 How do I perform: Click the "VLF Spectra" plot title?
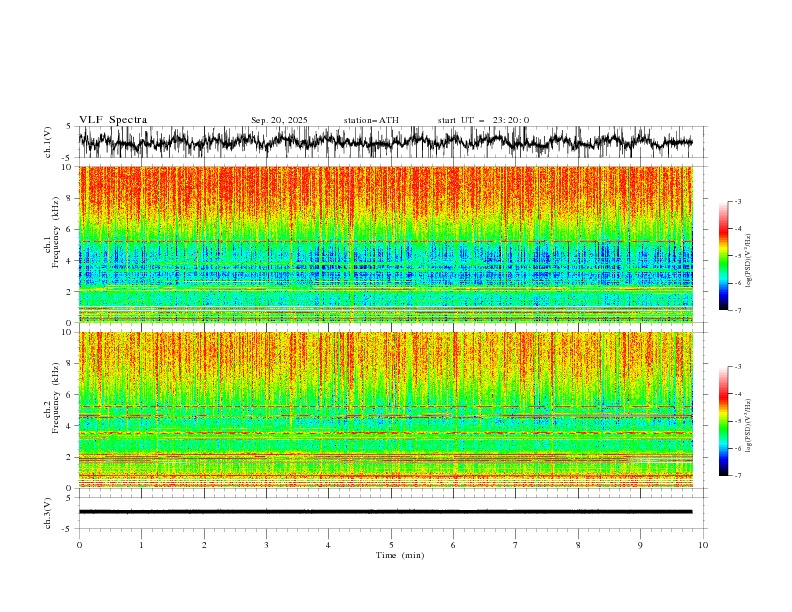[x=113, y=120]
